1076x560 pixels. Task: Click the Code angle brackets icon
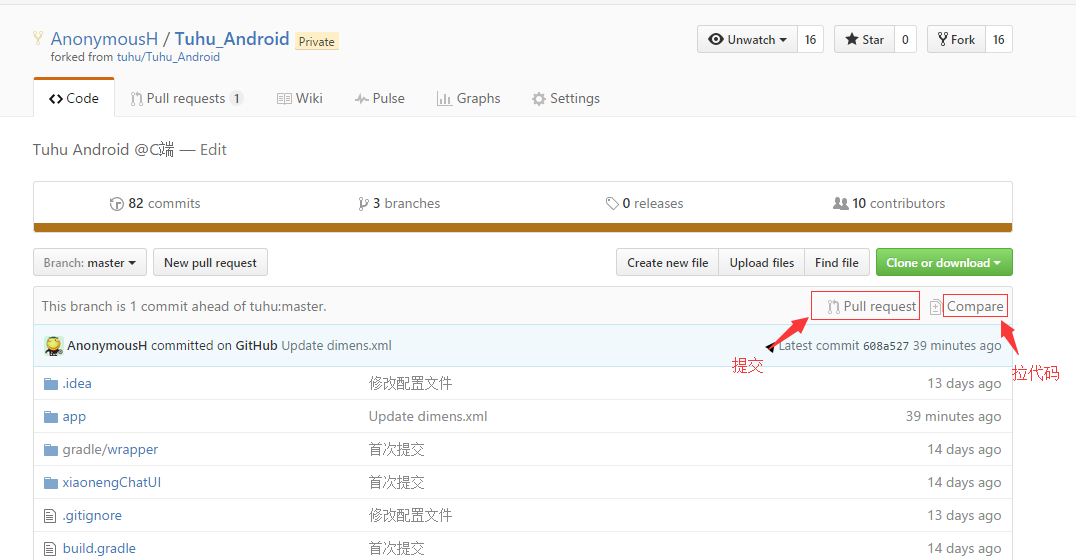click(56, 99)
